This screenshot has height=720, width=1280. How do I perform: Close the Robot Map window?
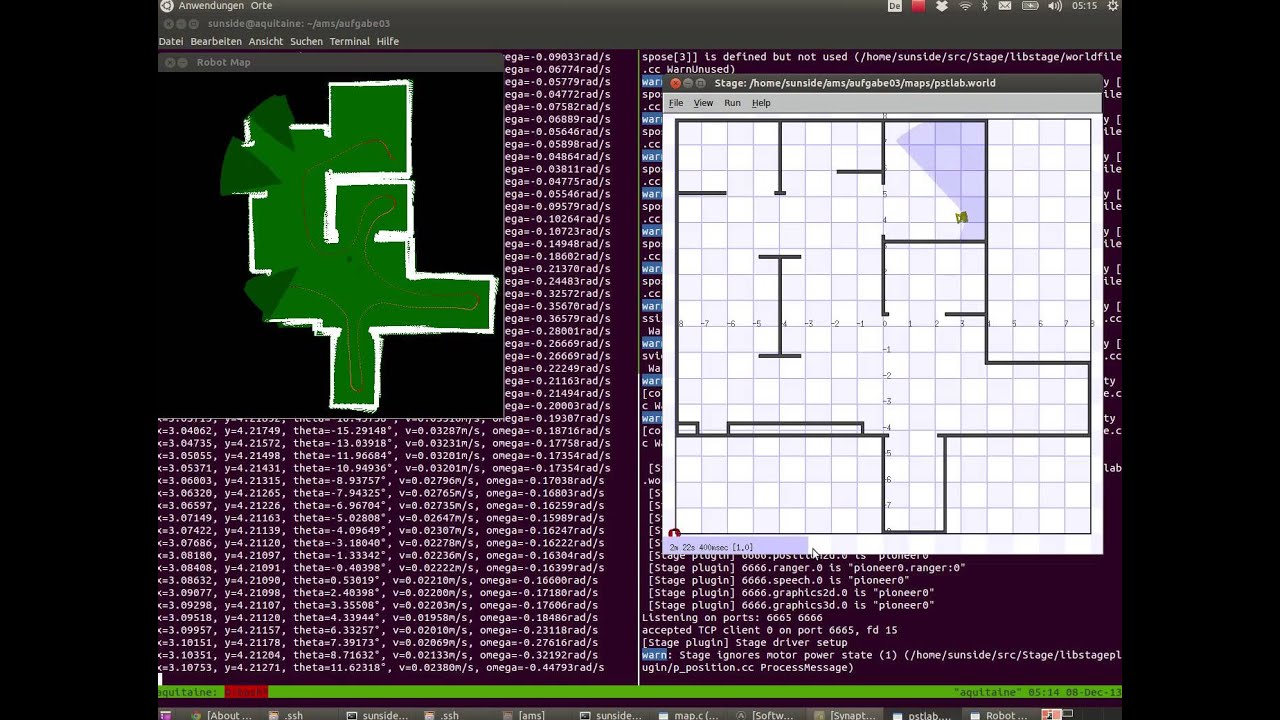pos(169,62)
